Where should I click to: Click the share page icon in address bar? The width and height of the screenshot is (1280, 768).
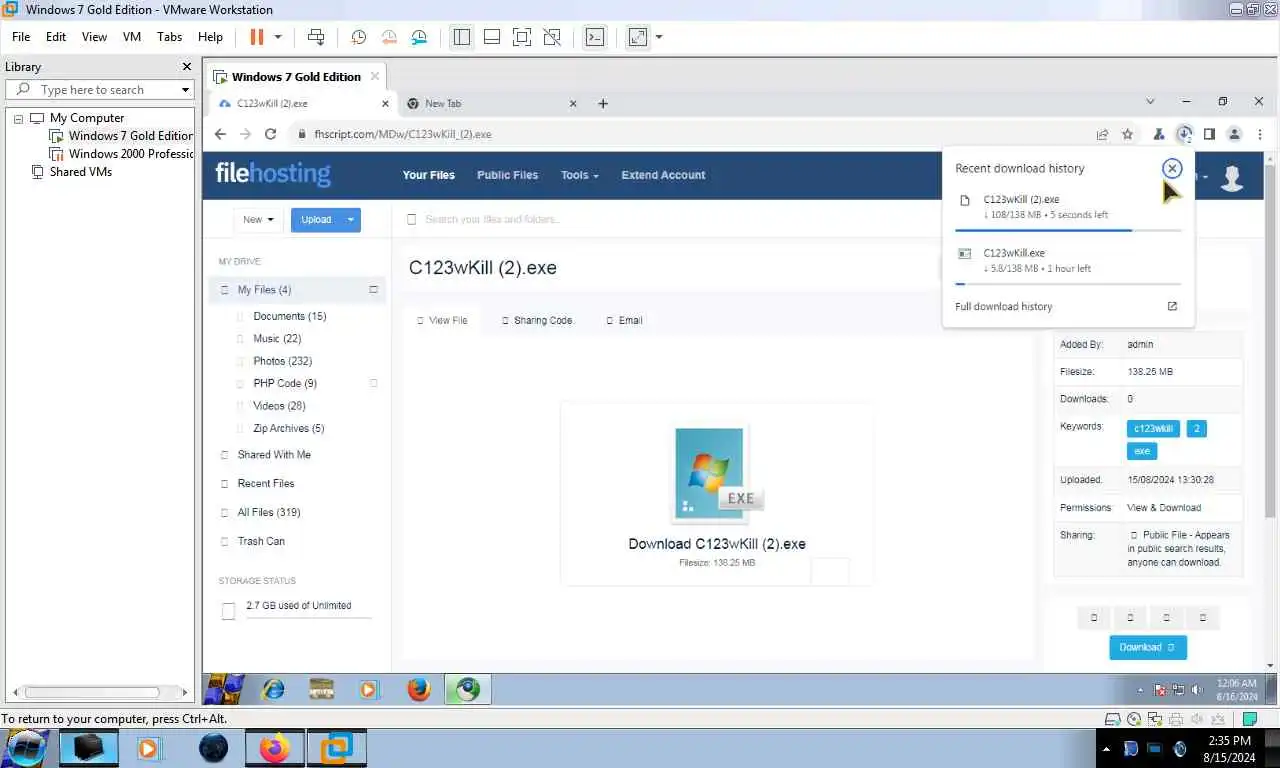pos(1102,134)
